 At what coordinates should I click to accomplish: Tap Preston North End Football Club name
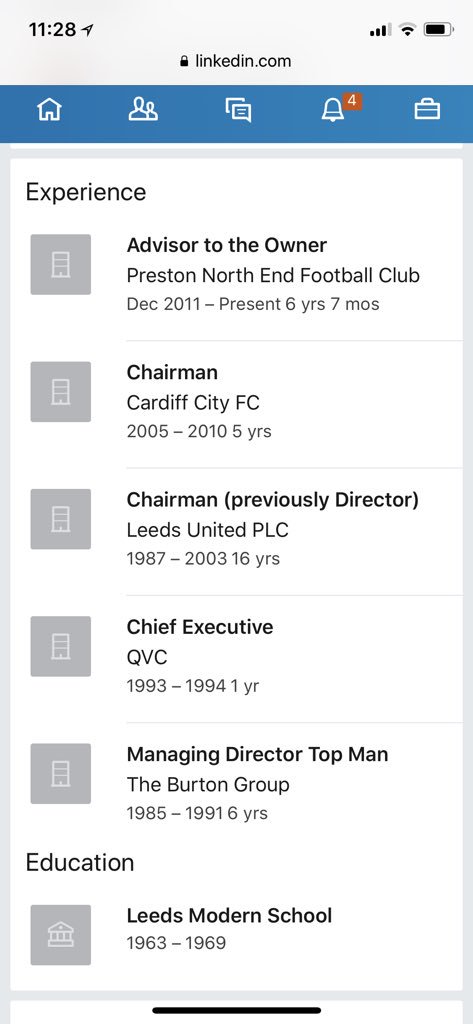[x=273, y=276]
